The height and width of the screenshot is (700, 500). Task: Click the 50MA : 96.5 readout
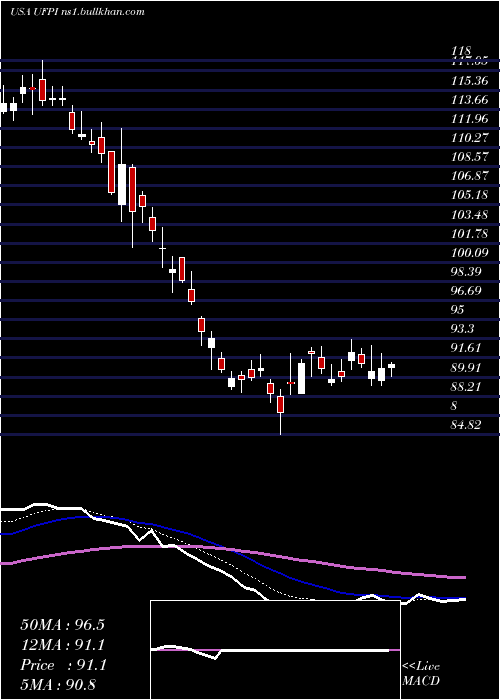[62, 625]
